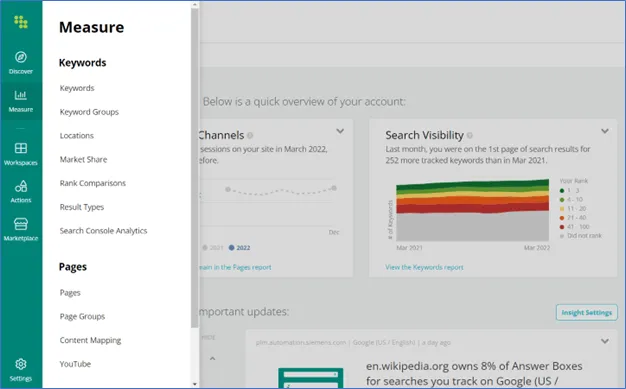
Task: Toggle Did not rank legend entry
Action: tap(581, 236)
